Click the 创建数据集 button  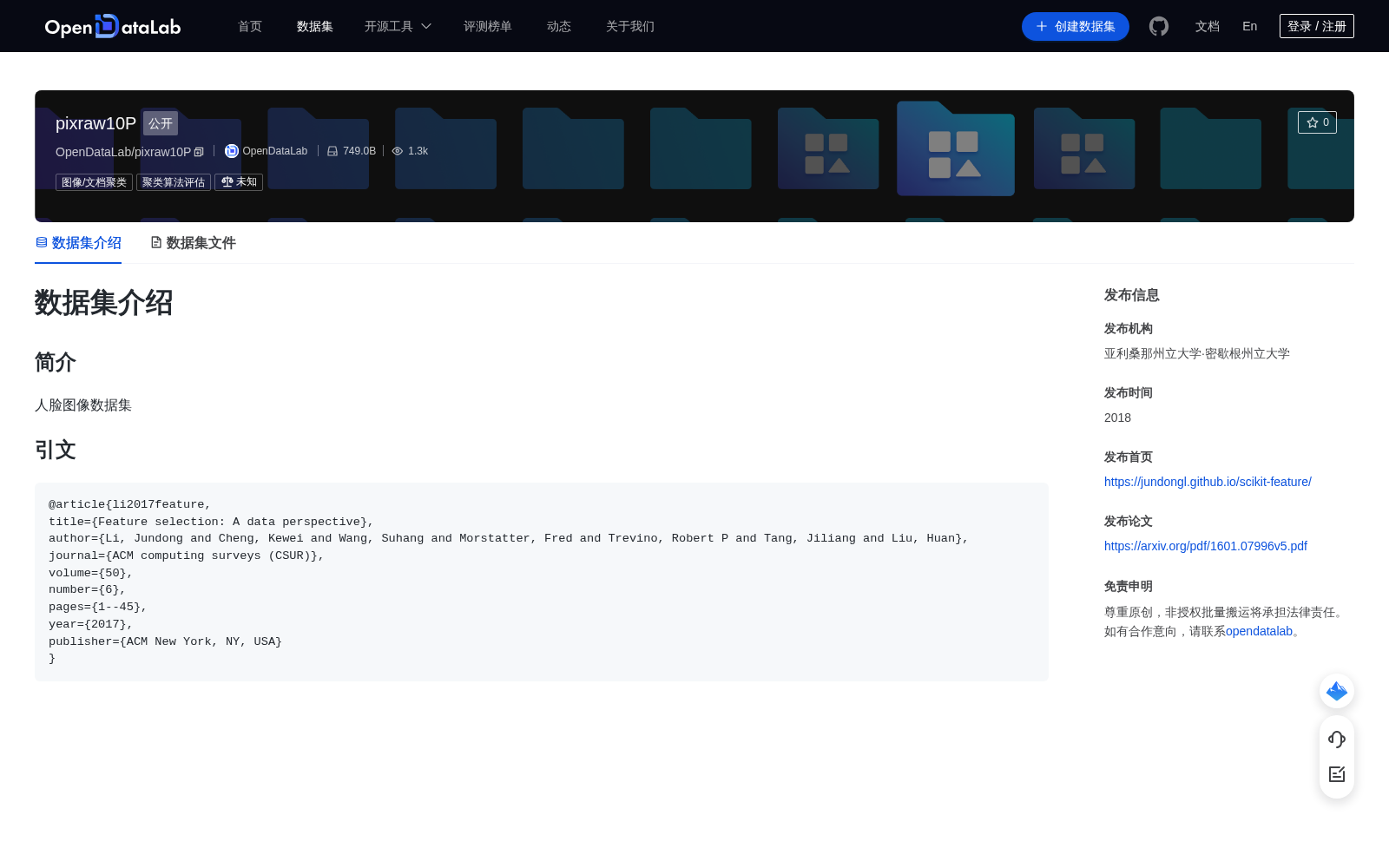tap(1076, 26)
